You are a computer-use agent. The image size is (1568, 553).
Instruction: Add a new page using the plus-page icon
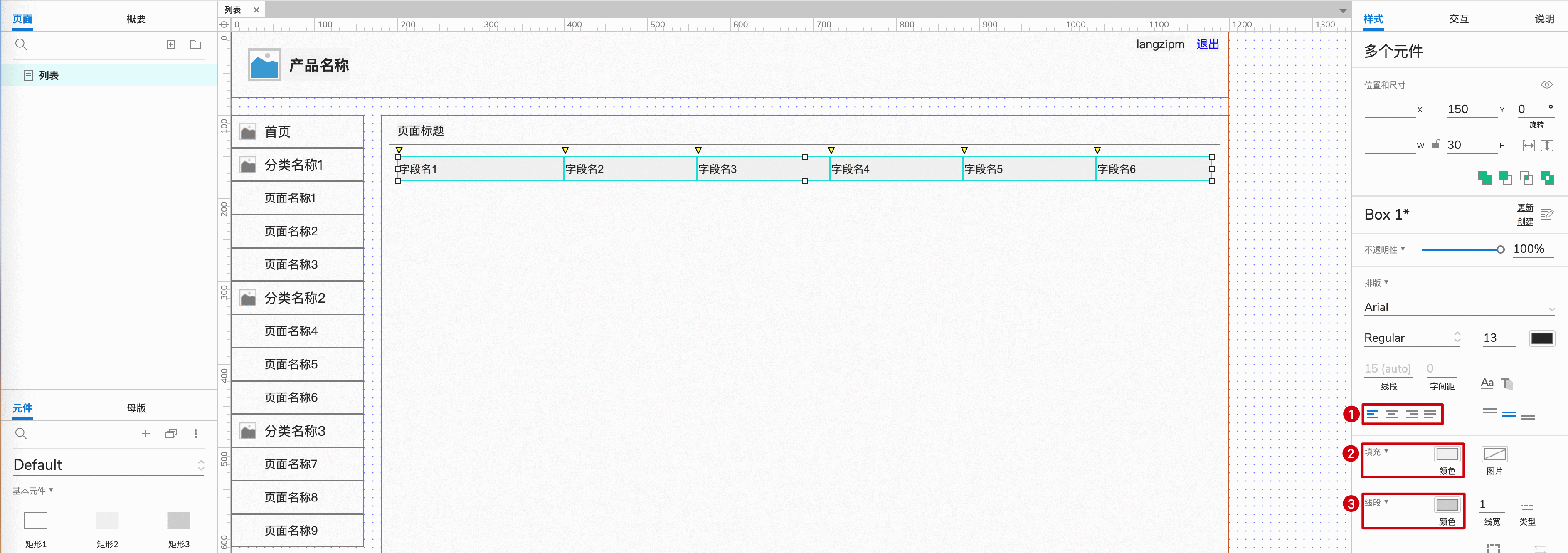[x=171, y=44]
